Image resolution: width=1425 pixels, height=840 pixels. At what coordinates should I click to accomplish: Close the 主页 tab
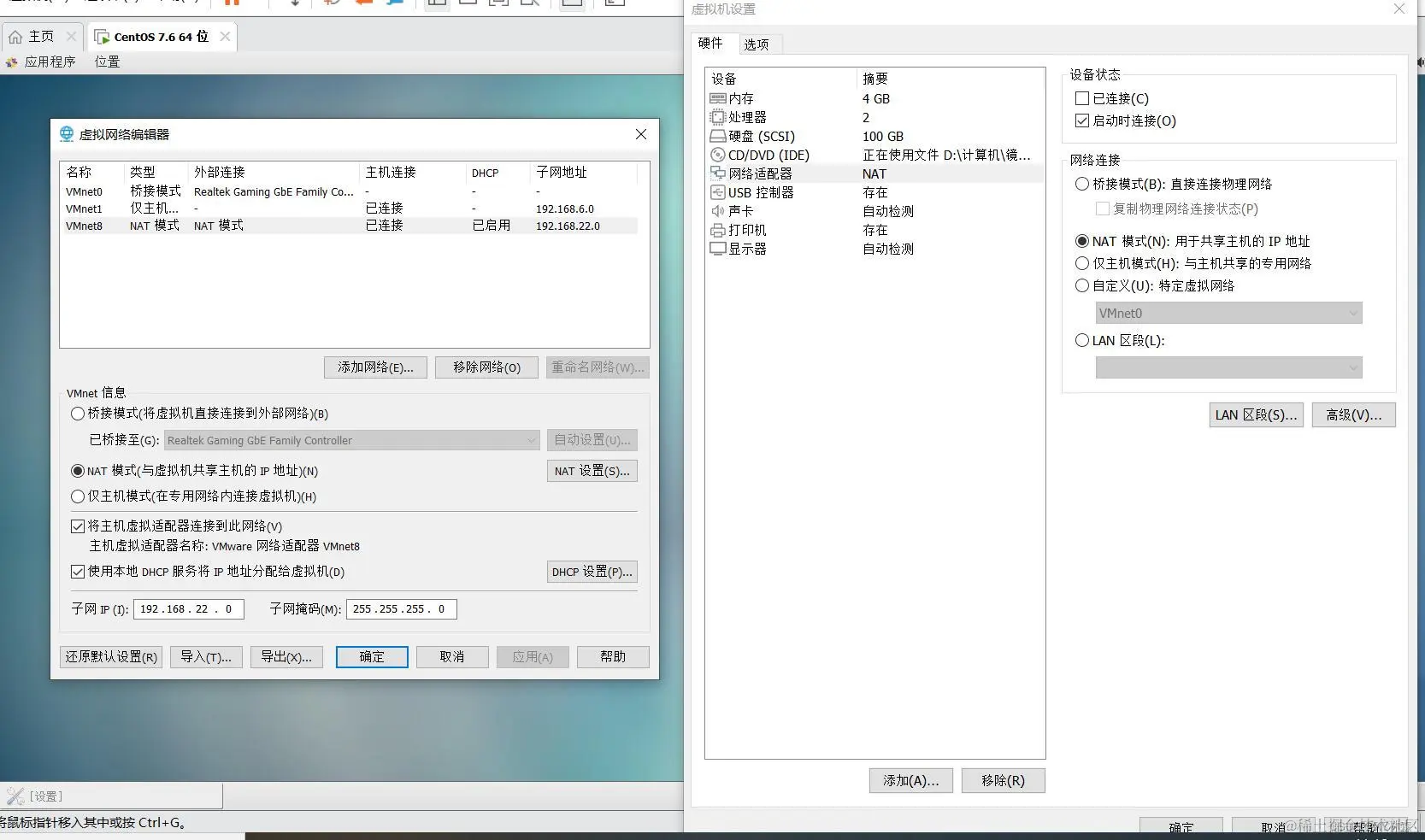(71, 37)
